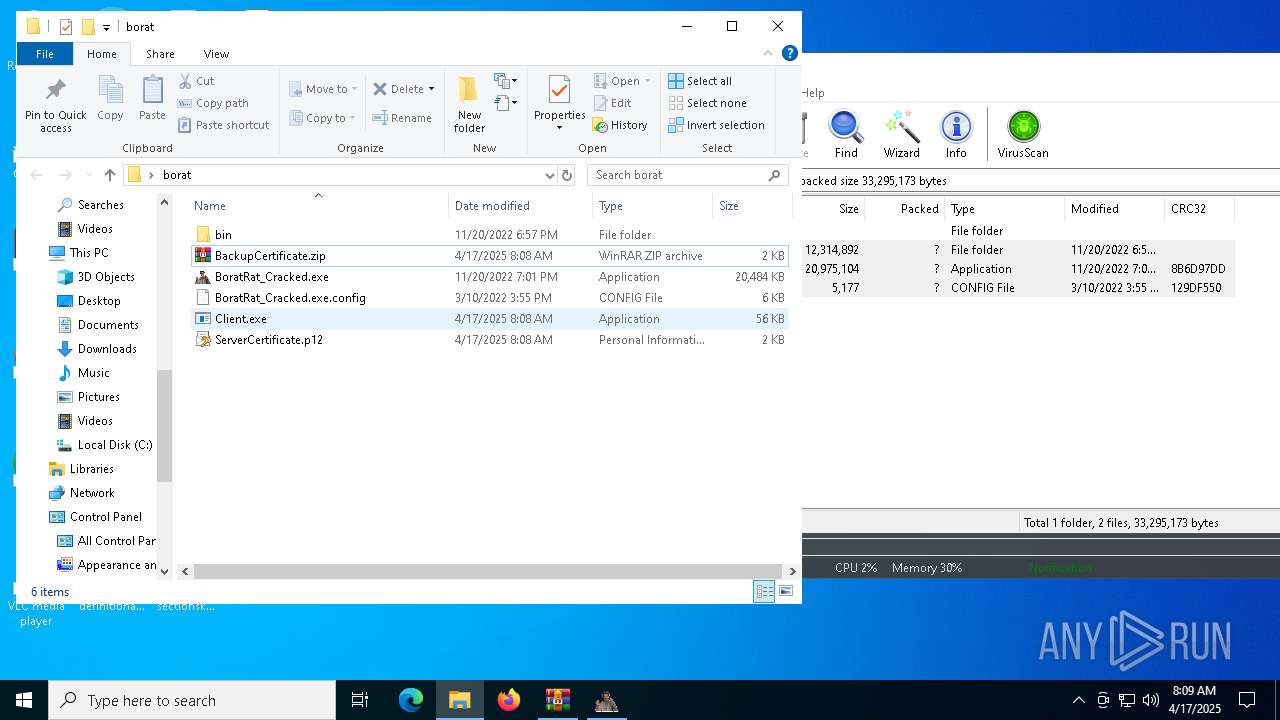Open Local Disk (C:) in navigation pane

(115, 445)
